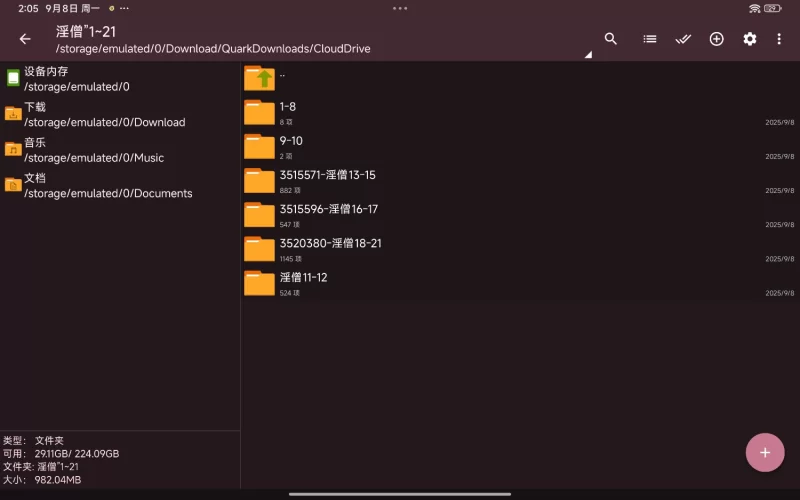Click the current path text in header
Screen dimensions: 800x500
(213, 49)
